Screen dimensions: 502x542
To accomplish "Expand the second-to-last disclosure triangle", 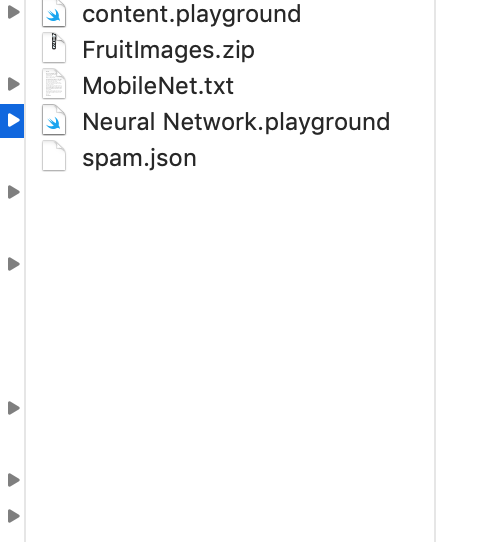I will click(x=13, y=480).
